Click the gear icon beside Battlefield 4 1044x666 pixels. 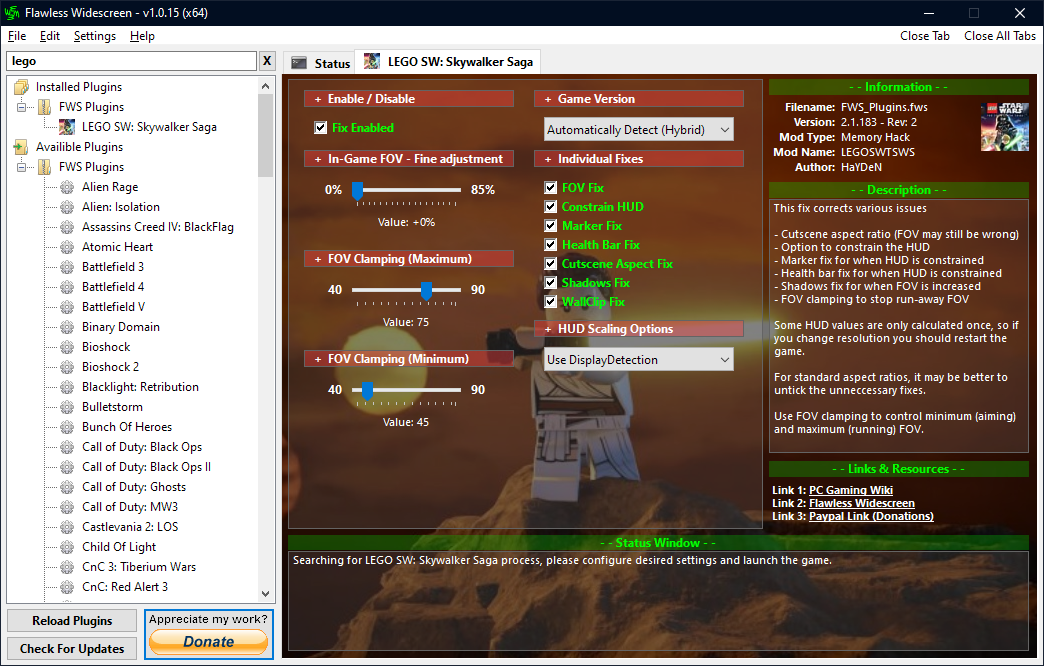67,287
